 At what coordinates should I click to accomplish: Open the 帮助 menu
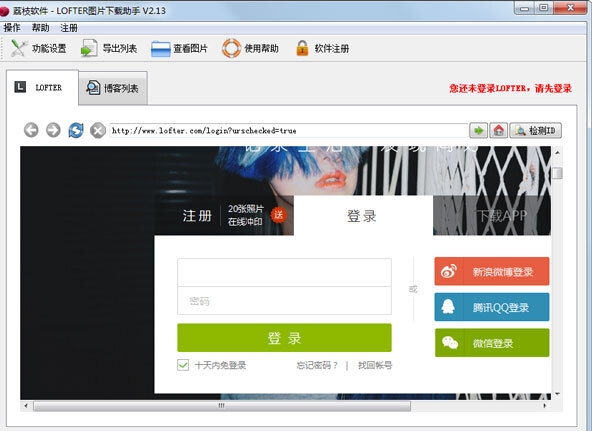point(40,28)
